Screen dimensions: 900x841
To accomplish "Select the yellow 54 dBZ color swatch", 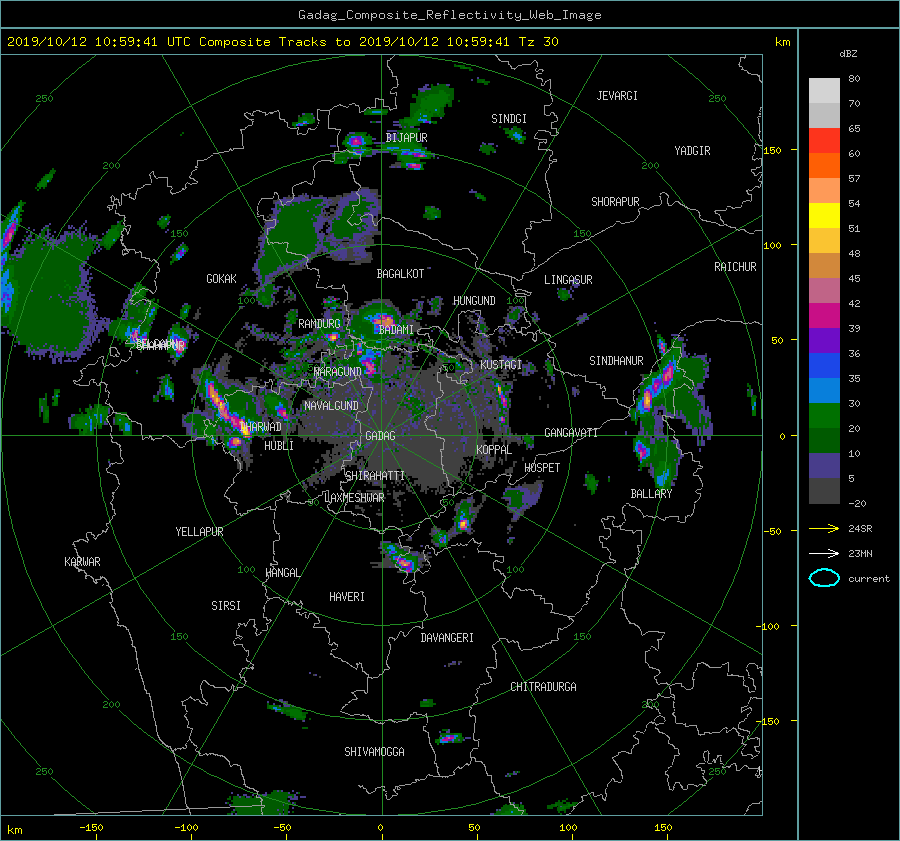I will [x=824, y=215].
